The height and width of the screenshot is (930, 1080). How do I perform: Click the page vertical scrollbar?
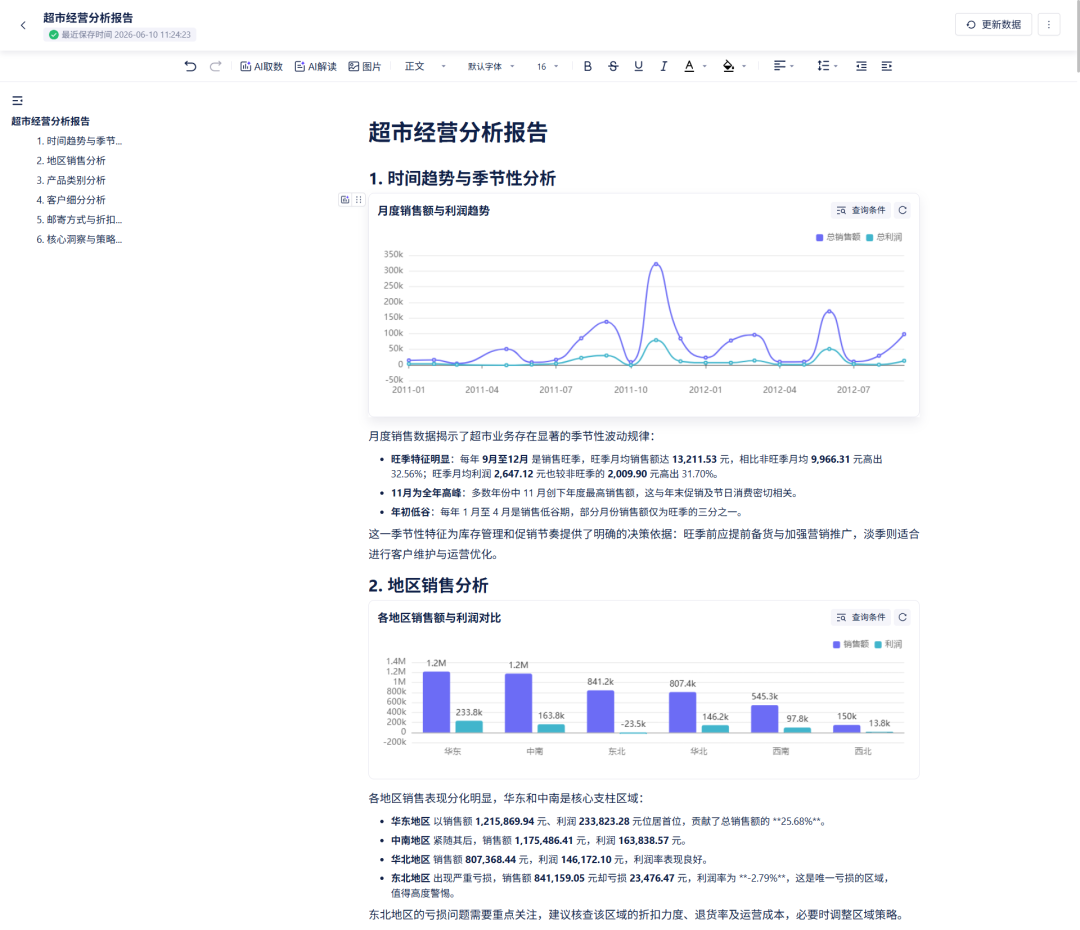coord(1077,36)
